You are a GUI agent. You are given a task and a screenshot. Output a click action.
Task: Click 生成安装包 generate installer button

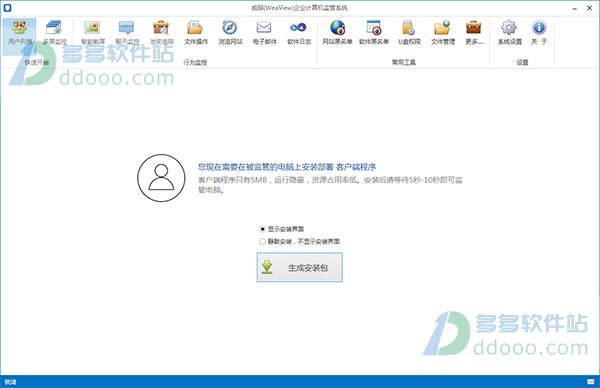click(x=300, y=267)
